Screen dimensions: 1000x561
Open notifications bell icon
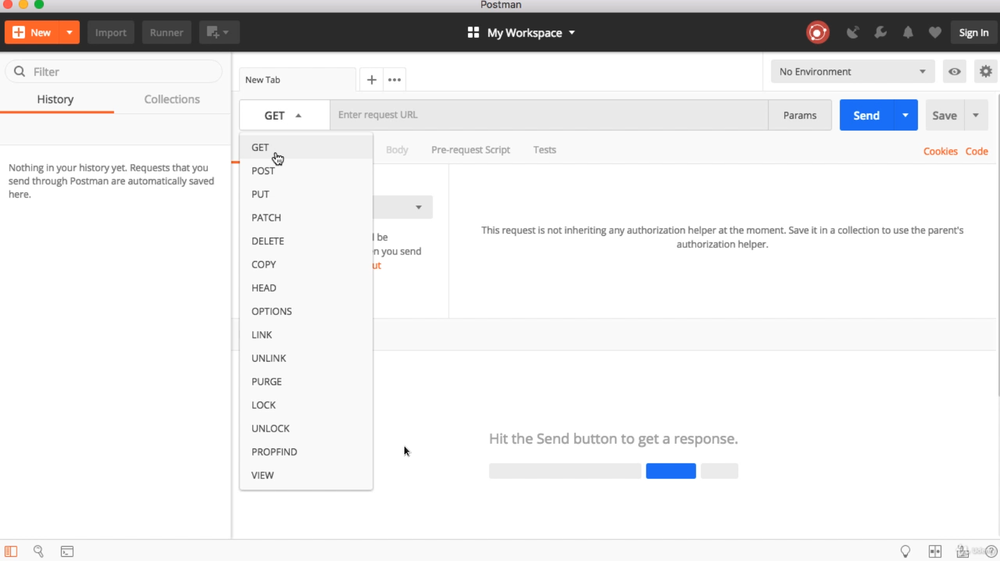908,33
